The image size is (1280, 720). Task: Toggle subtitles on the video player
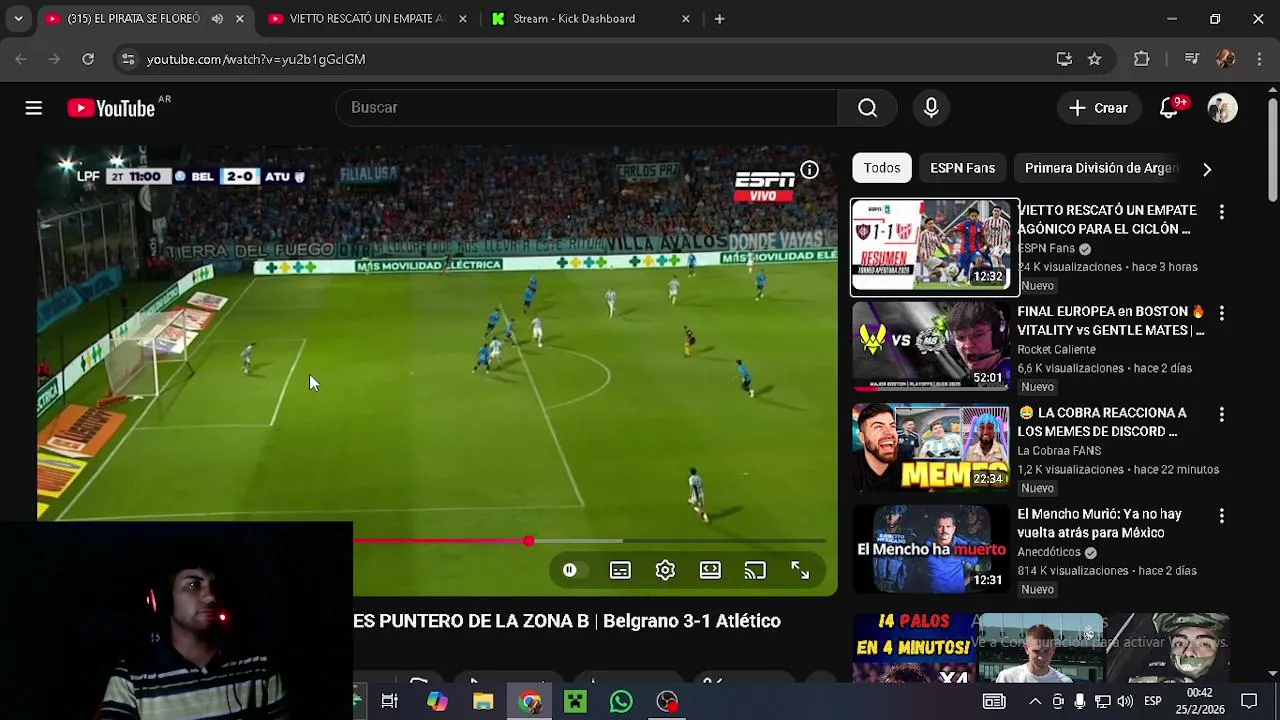620,570
